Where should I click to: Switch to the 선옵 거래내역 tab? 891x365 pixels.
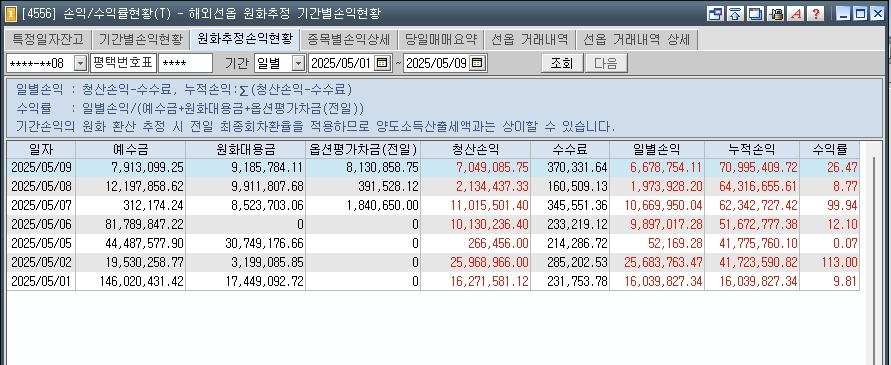click(530, 40)
